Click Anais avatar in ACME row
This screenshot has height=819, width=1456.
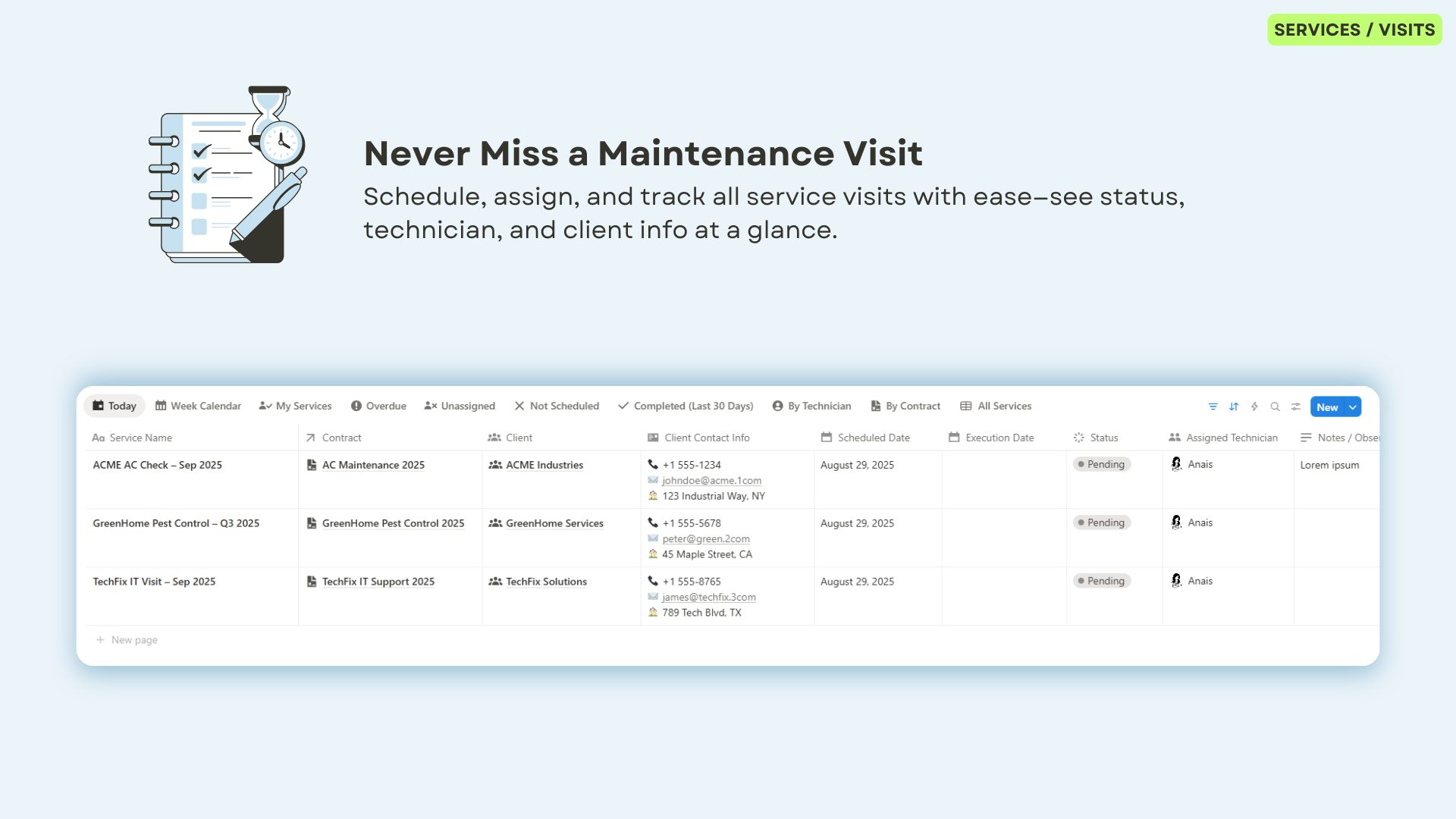[x=1176, y=464]
